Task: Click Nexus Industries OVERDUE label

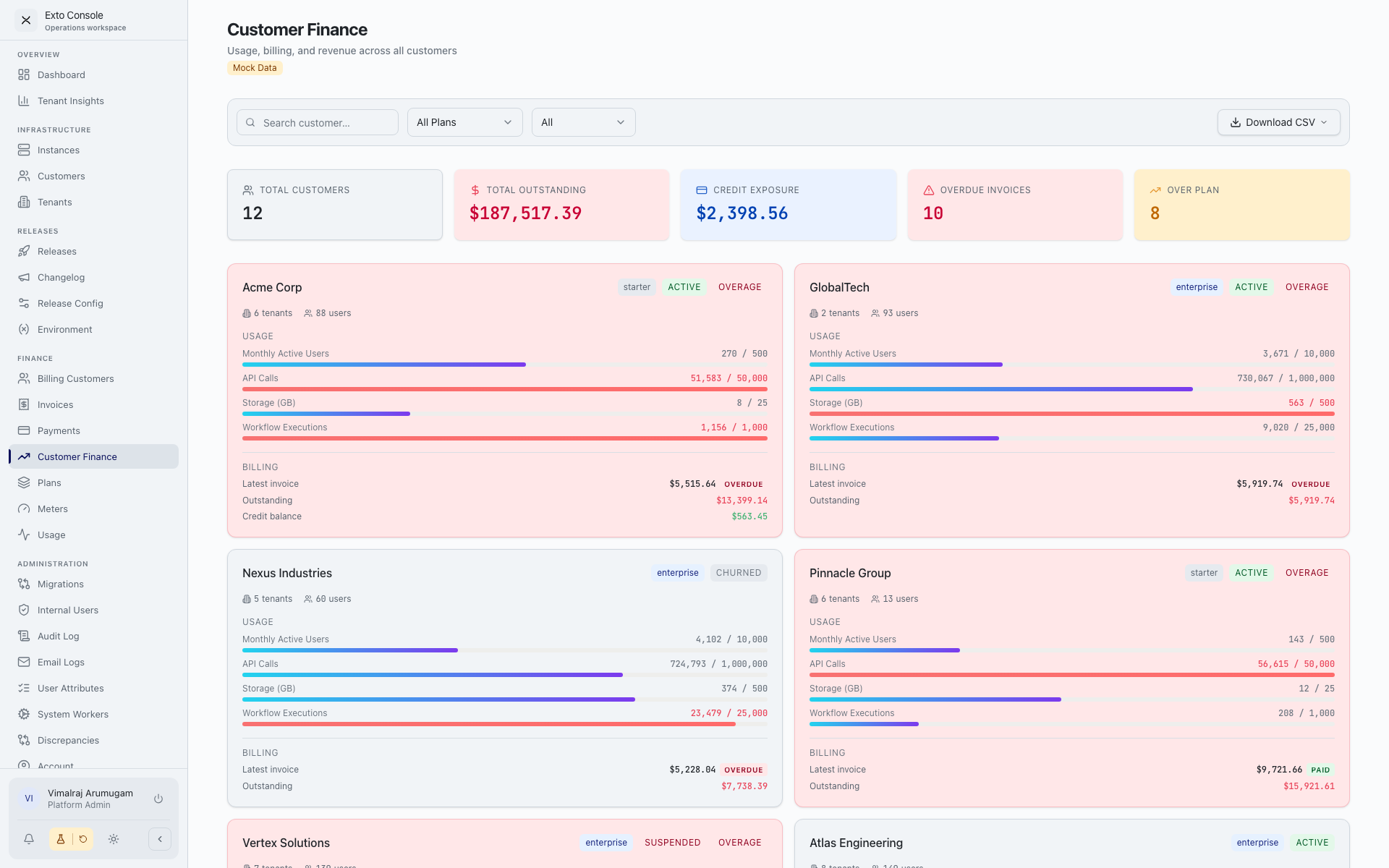Action: [744, 770]
